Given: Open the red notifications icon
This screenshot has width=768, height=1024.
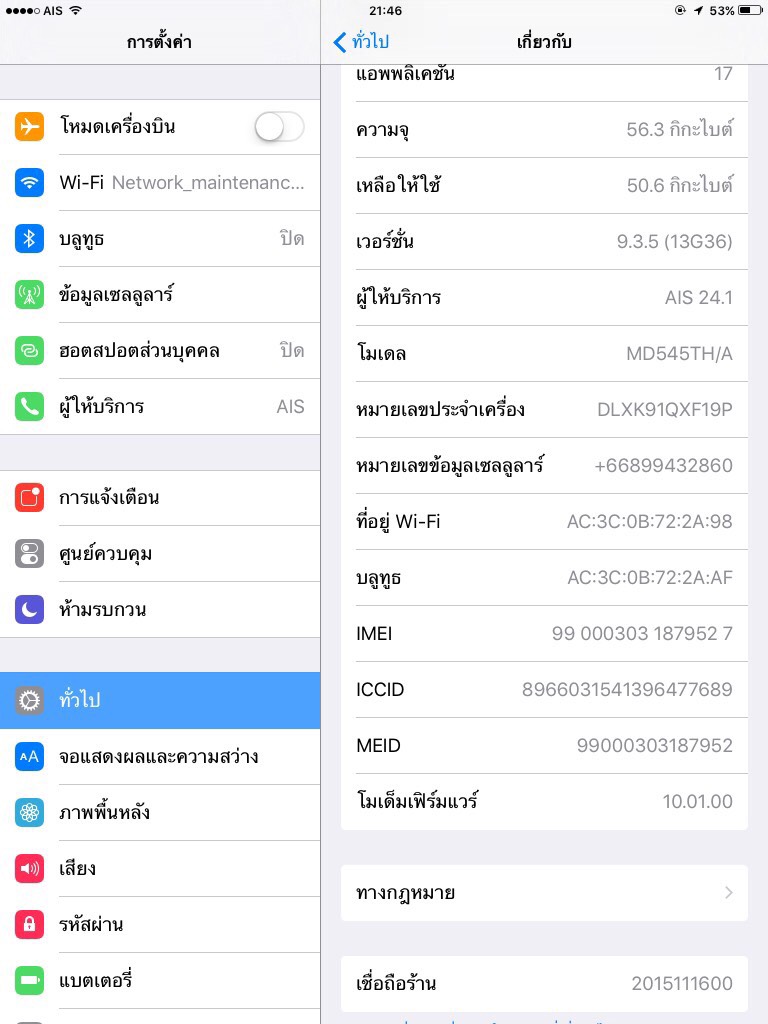Looking at the screenshot, I should coord(29,498).
